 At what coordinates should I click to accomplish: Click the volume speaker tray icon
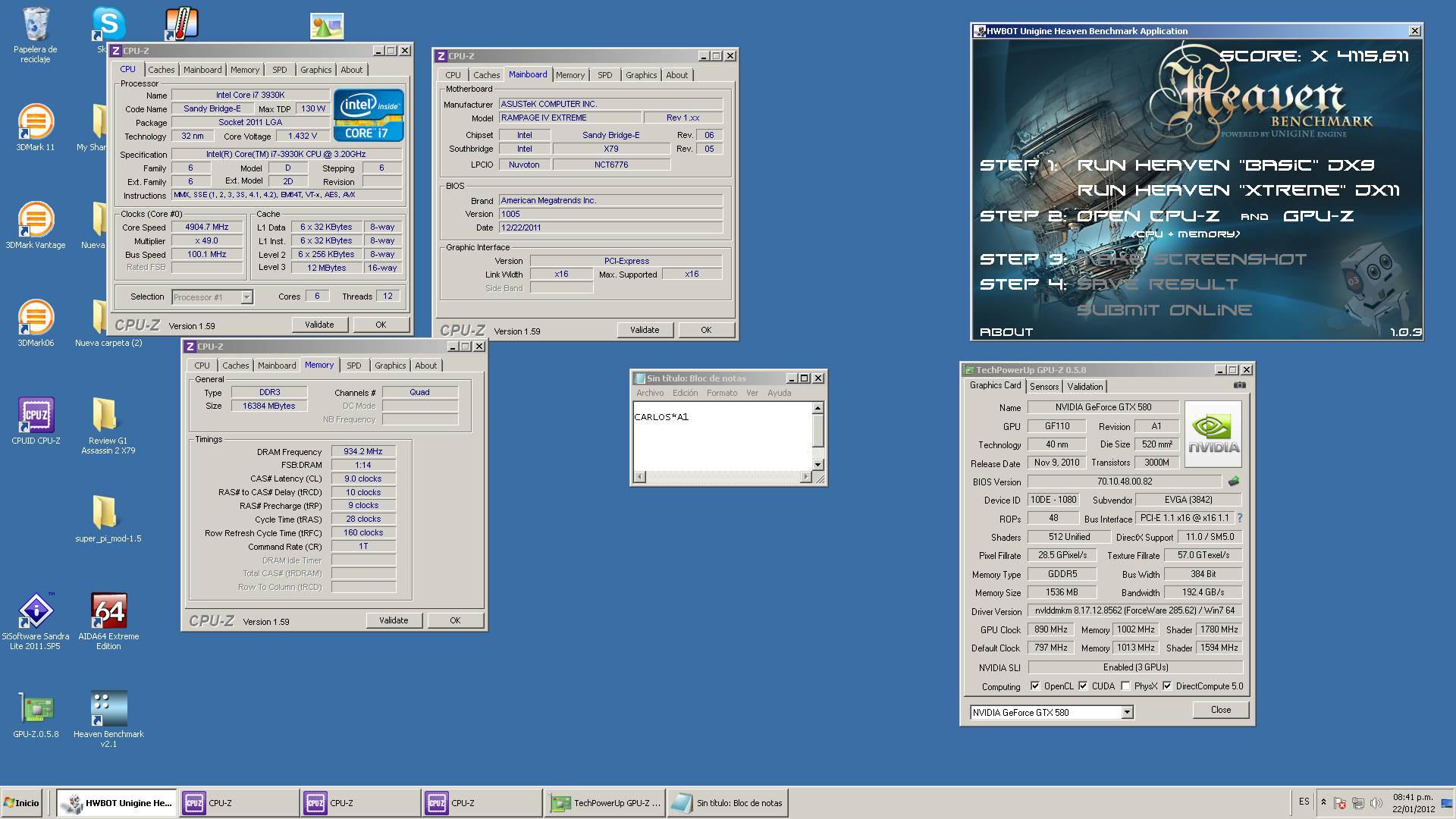click(1376, 803)
